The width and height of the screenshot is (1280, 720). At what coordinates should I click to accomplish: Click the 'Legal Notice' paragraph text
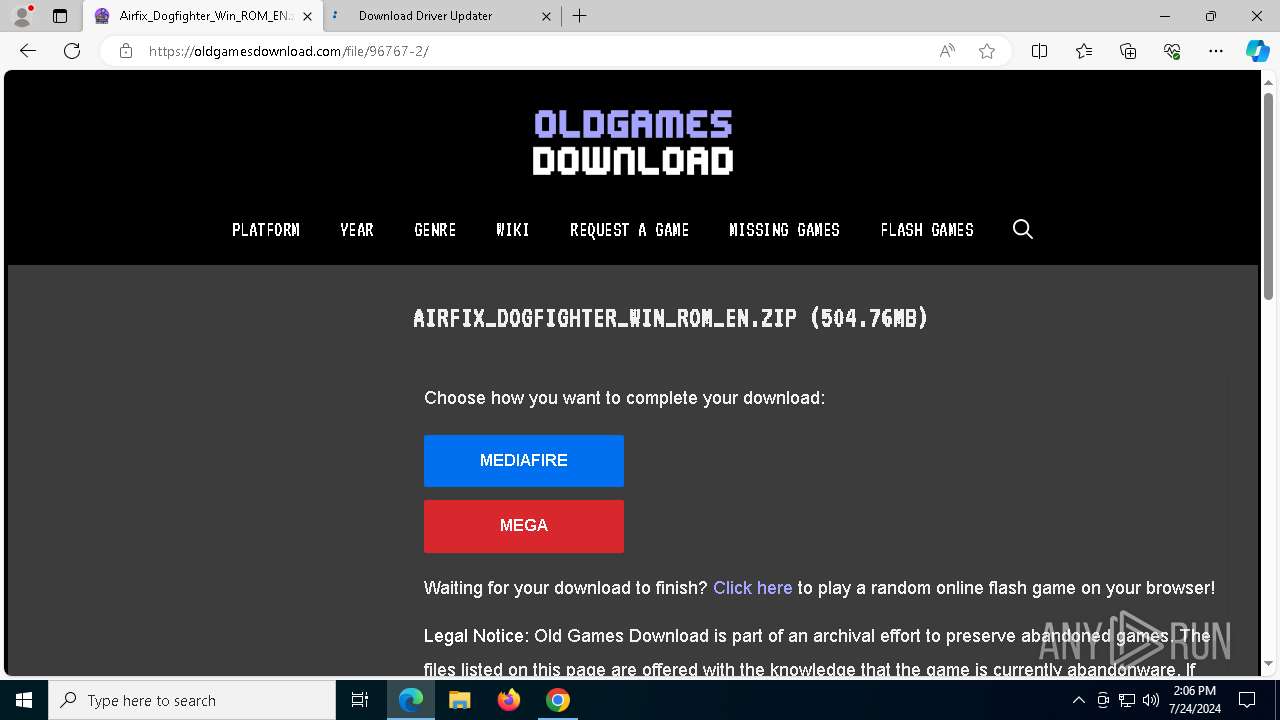817,653
